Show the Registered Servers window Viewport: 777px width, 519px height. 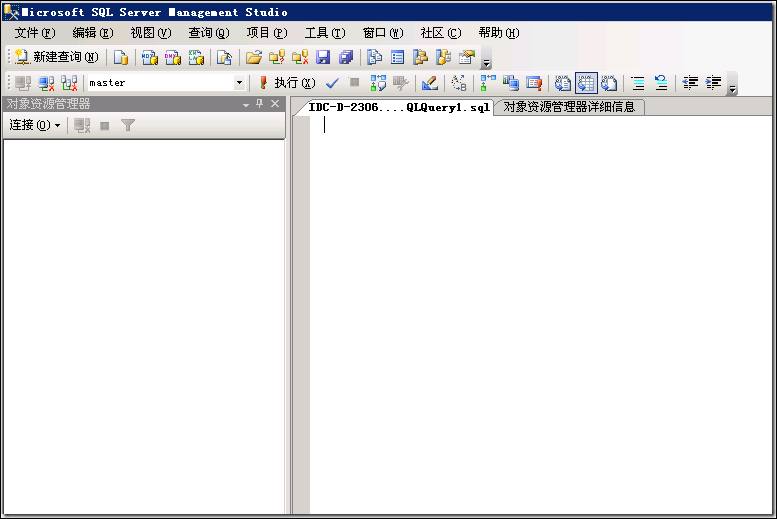coord(374,57)
